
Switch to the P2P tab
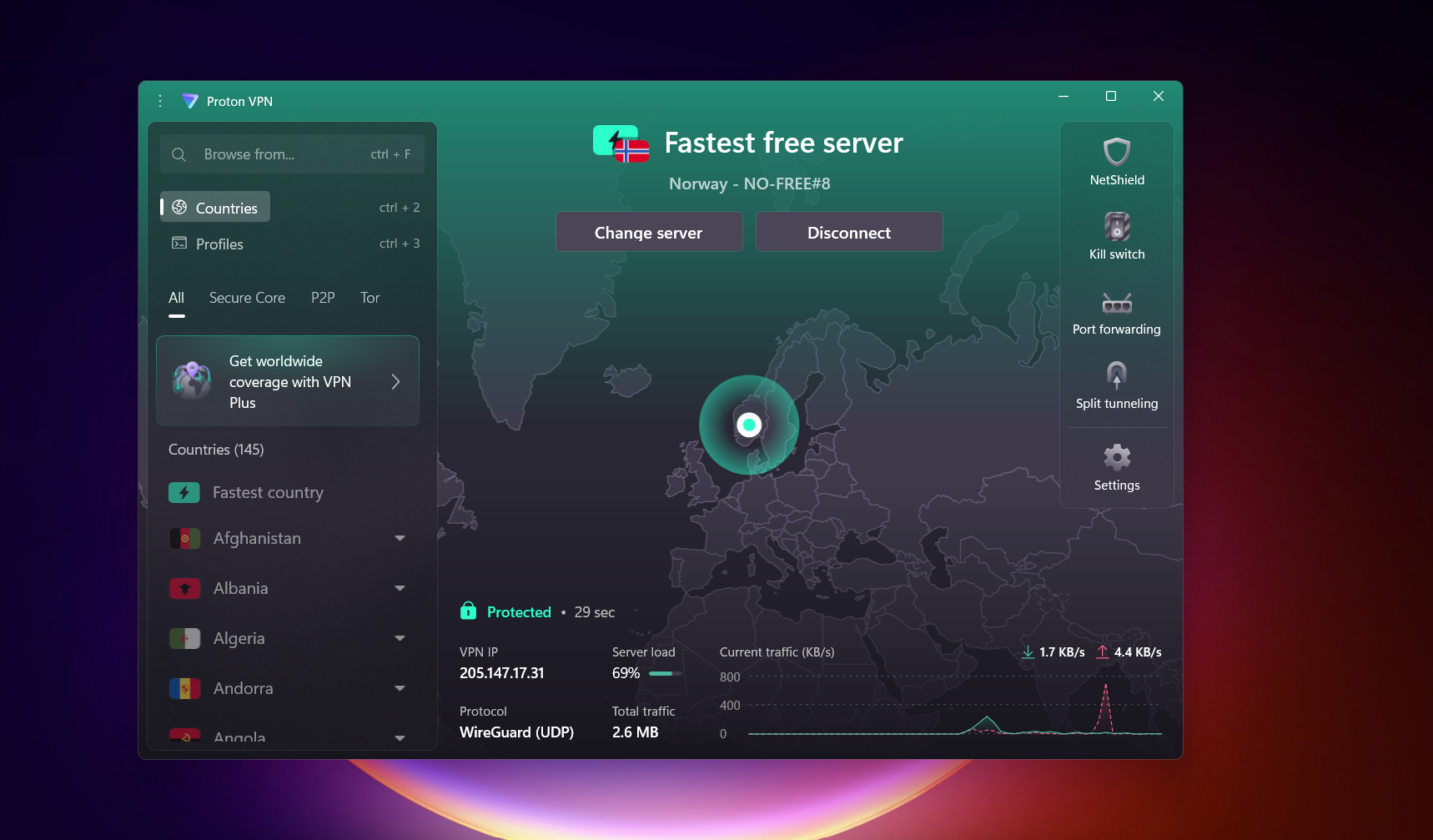323,298
